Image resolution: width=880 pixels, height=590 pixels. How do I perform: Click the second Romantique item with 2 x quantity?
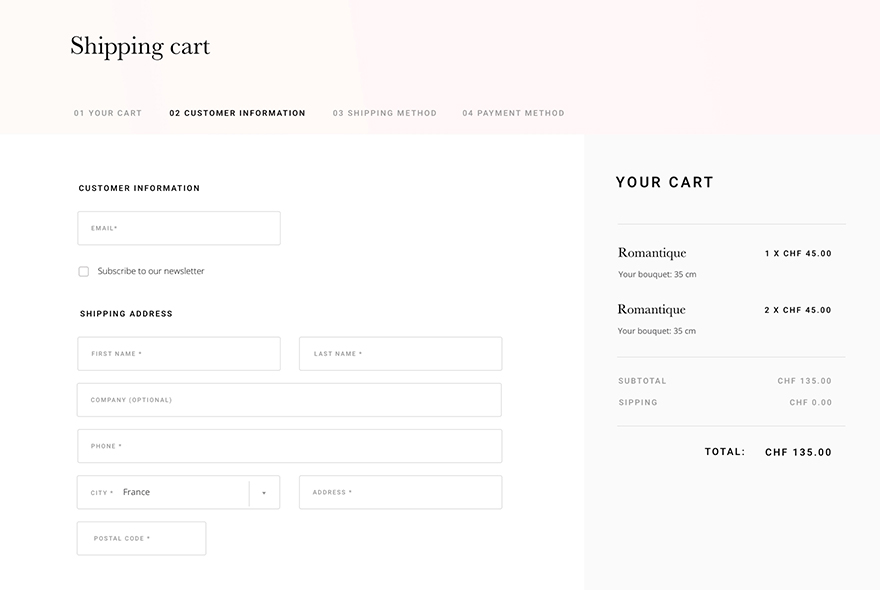pyautogui.click(x=652, y=310)
